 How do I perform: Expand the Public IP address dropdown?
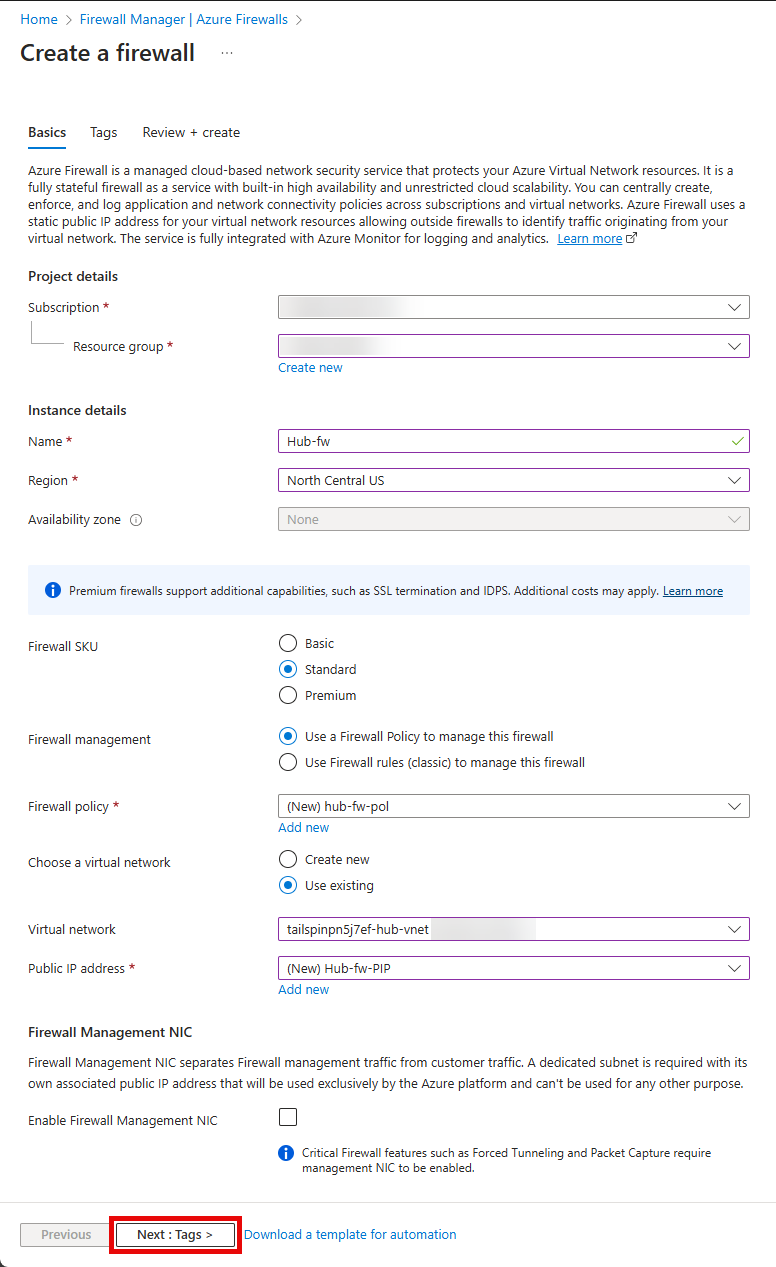point(514,968)
